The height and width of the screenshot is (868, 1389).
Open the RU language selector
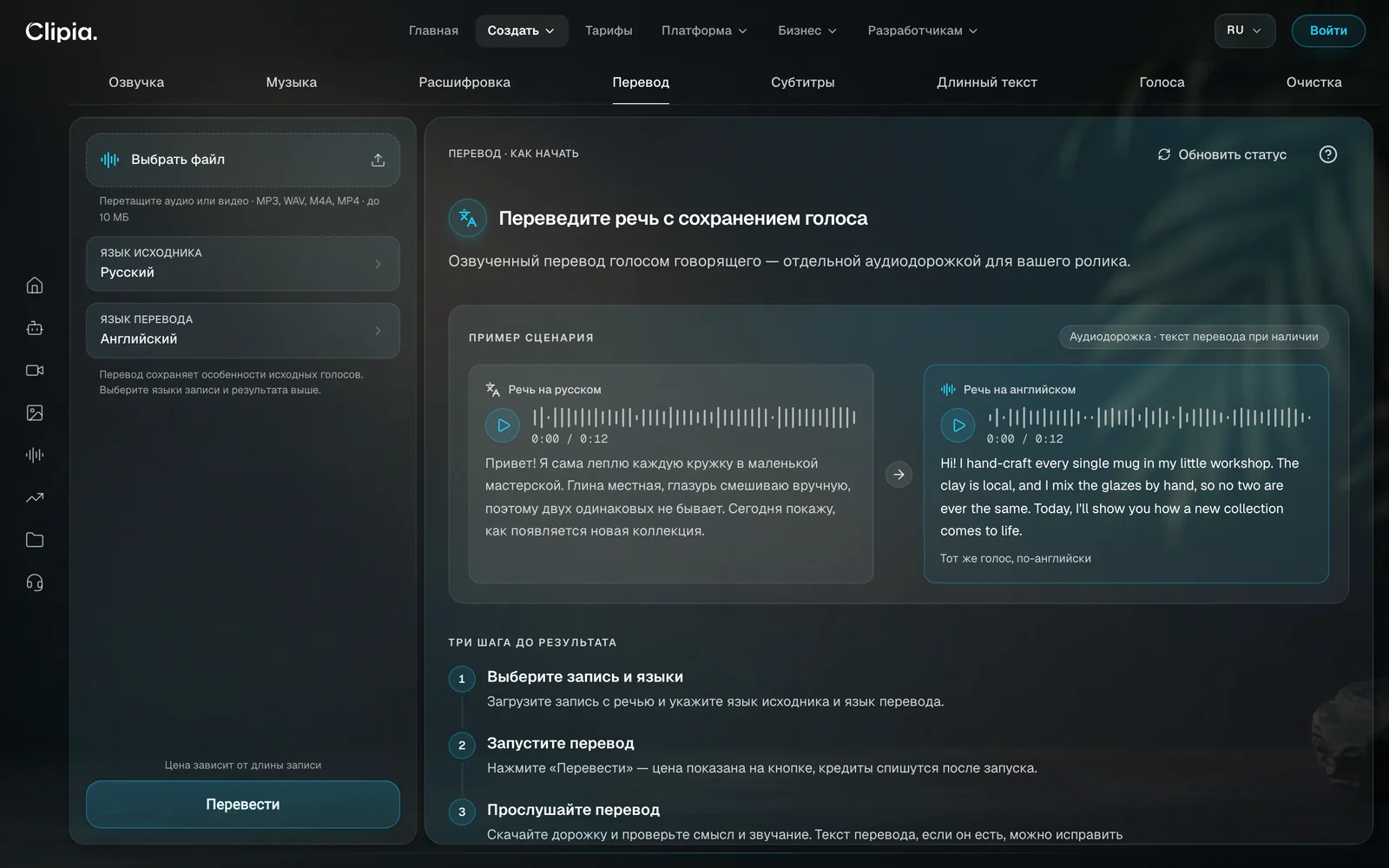pos(1244,30)
